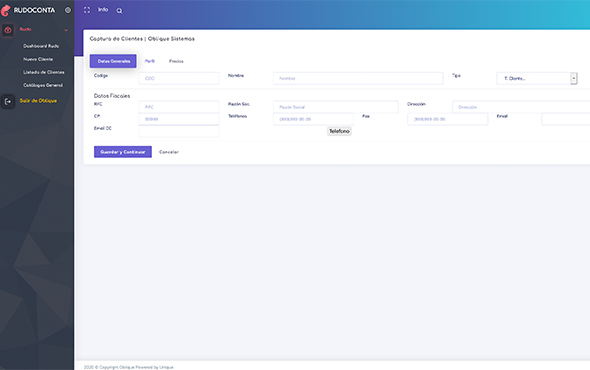The height and width of the screenshot is (370, 590).
Task: Click the fullscreen icon in top bar
Action: pyautogui.click(x=87, y=10)
